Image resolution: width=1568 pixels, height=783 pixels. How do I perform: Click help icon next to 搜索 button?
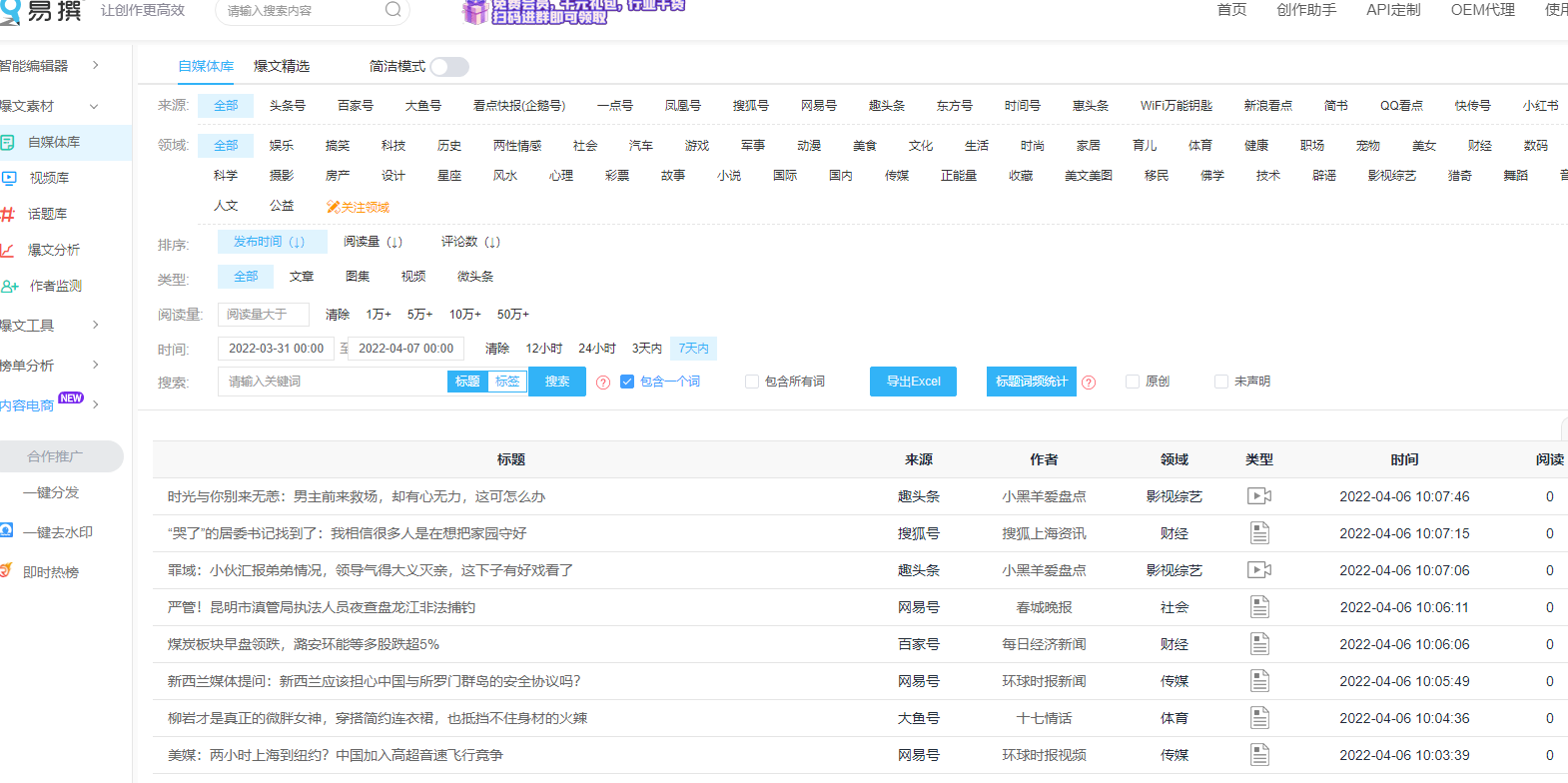(x=603, y=383)
